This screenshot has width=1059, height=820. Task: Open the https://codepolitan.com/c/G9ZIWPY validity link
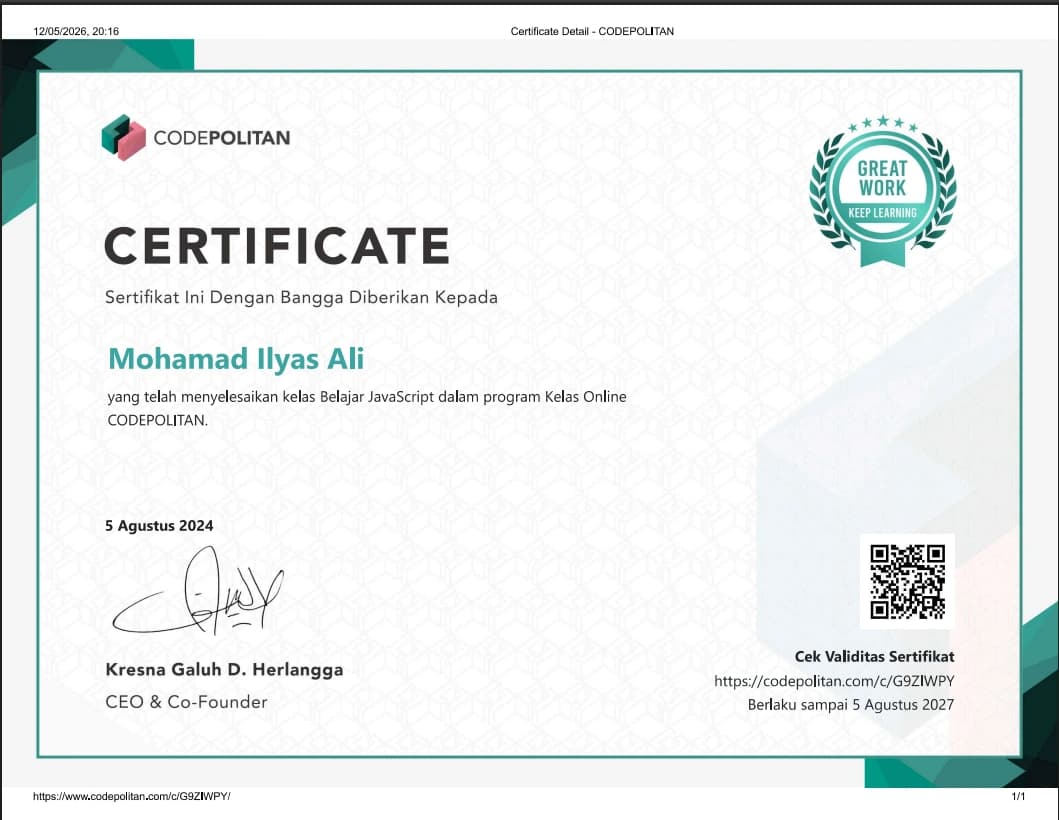click(834, 681)
